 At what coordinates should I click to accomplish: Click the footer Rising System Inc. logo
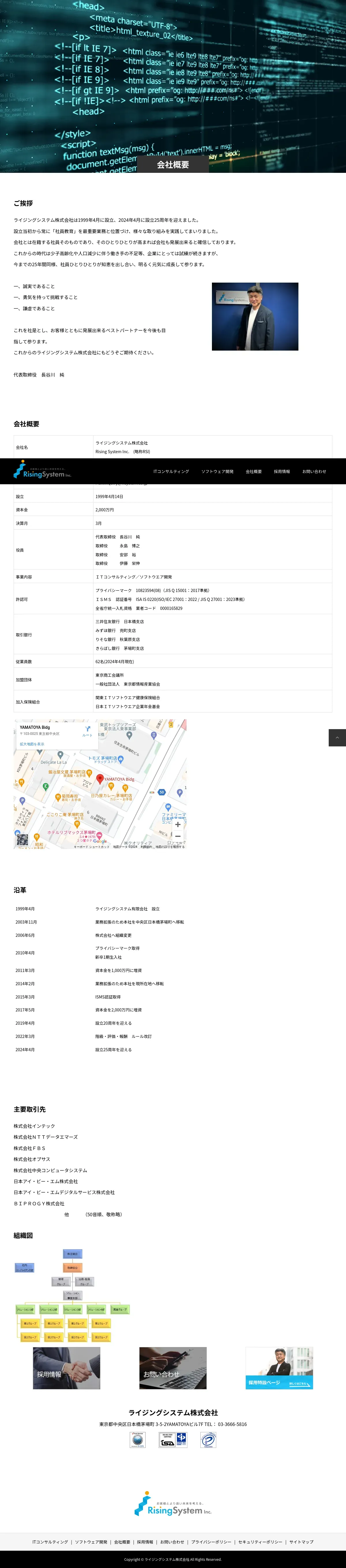173,1503
